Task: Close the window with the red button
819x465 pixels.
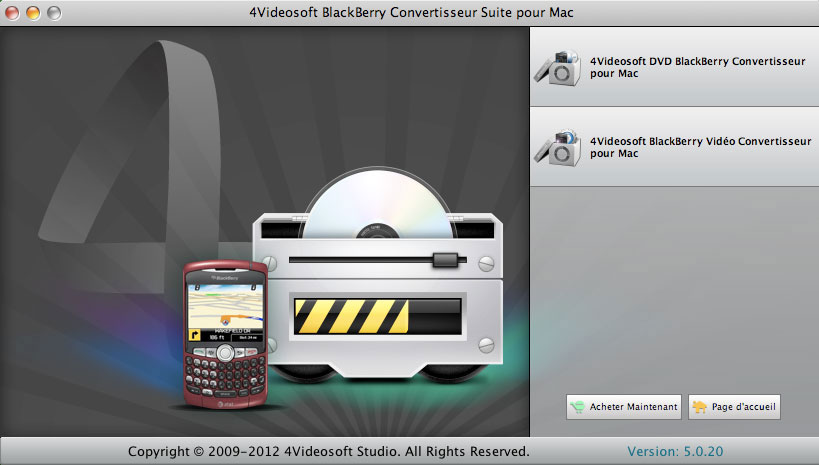Action: coord(14,13)
